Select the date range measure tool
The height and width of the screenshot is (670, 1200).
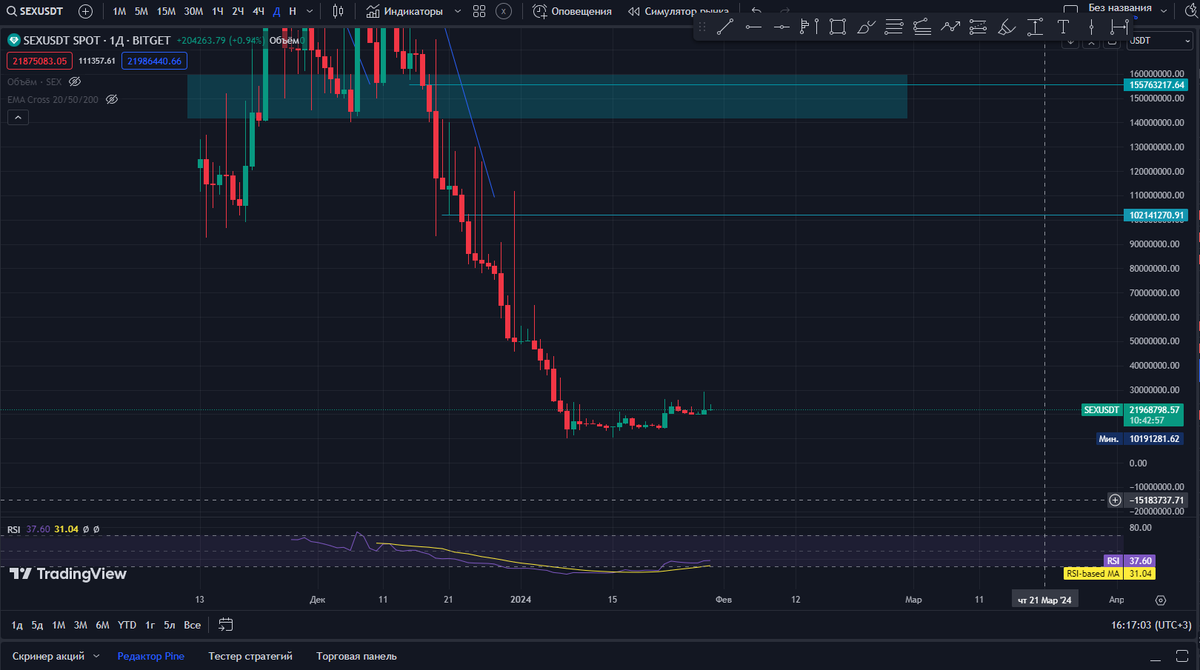(x=1119, y=27)
